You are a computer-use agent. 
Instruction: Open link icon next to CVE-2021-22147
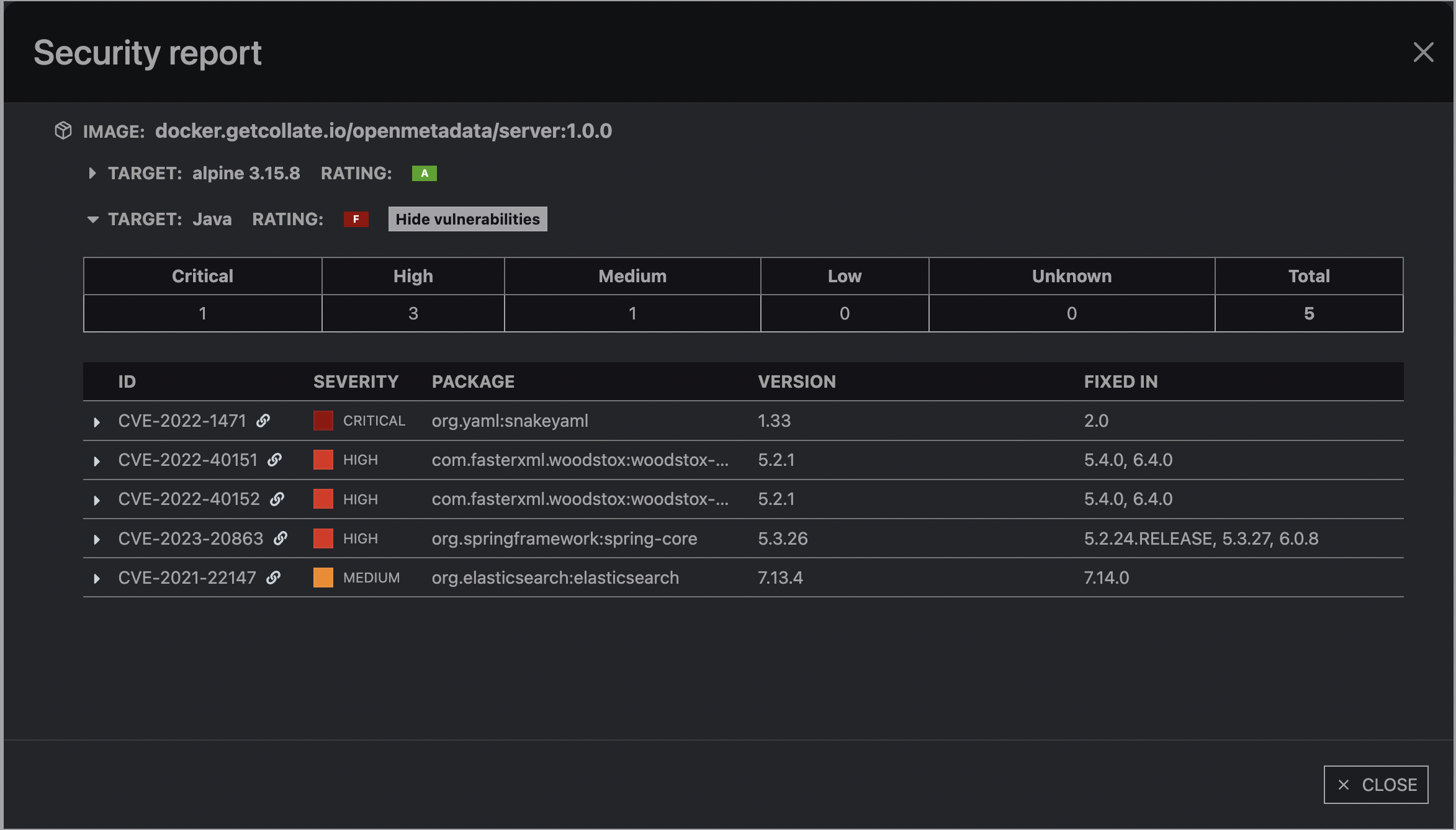(273, 578)
